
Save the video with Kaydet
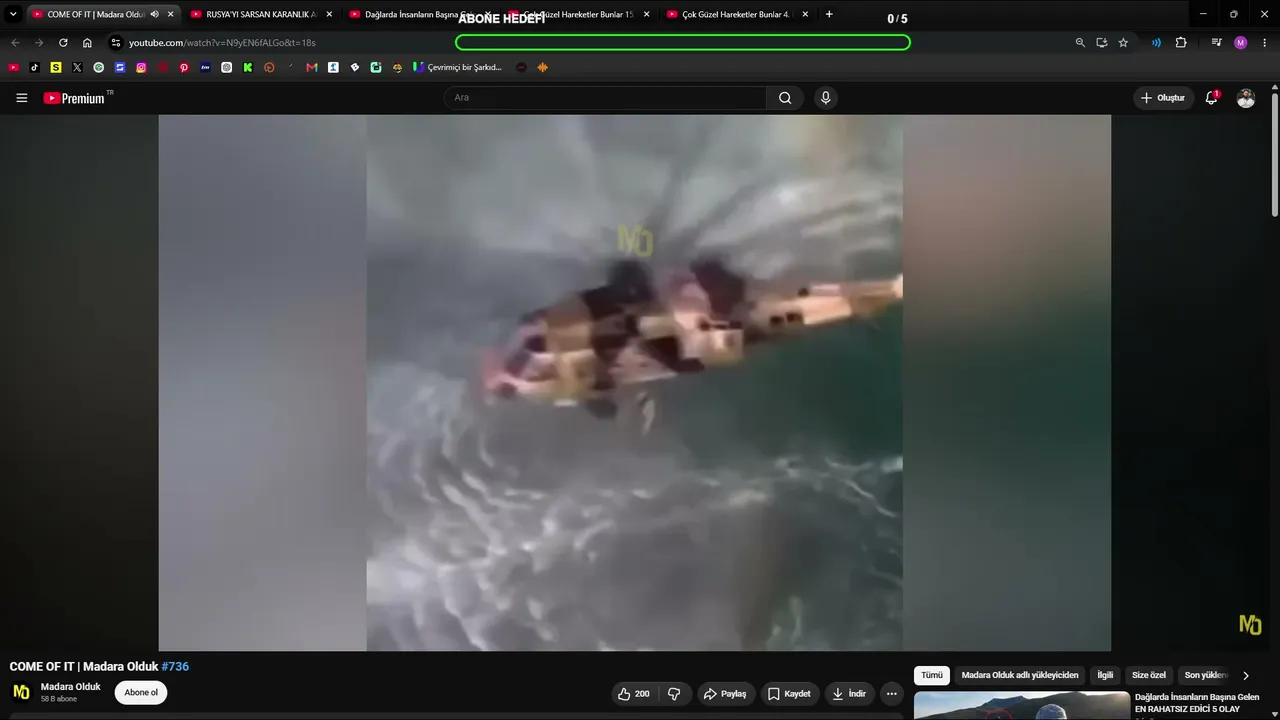click(789, 694)
